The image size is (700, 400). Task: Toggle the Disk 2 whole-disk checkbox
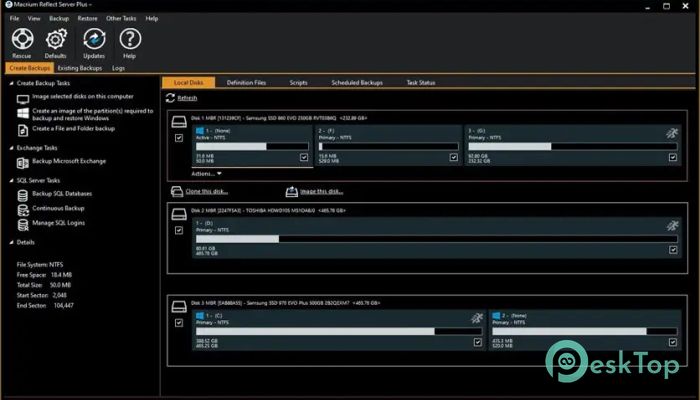pos(179,230)
